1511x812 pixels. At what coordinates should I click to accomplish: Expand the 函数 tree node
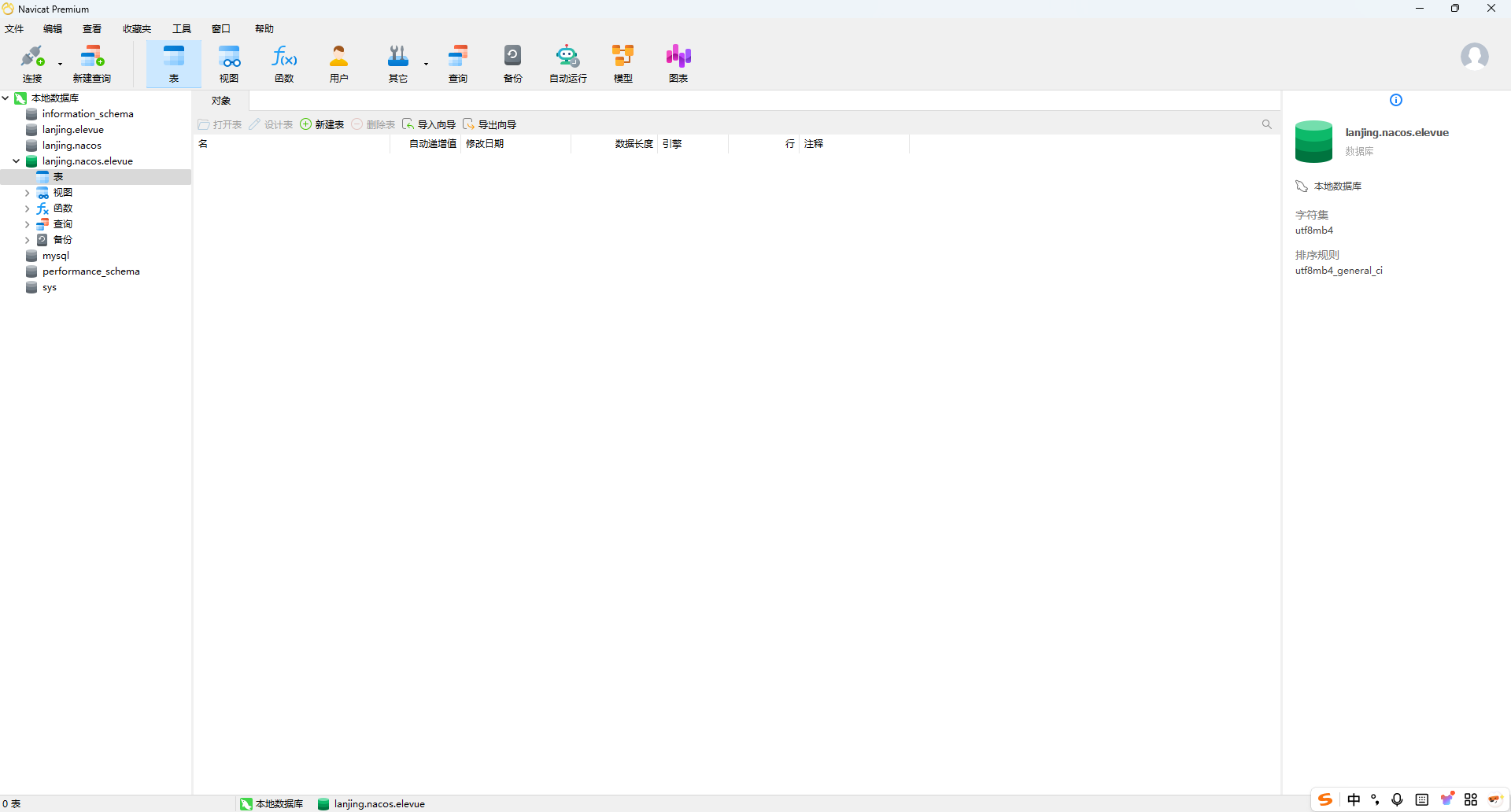pyautogui.click(x=27, y=209)
